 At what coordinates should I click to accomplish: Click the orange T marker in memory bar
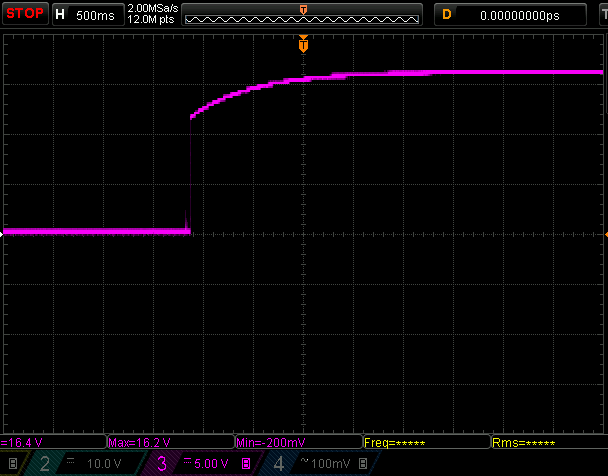pyautogui.click(x=304, y=10)
